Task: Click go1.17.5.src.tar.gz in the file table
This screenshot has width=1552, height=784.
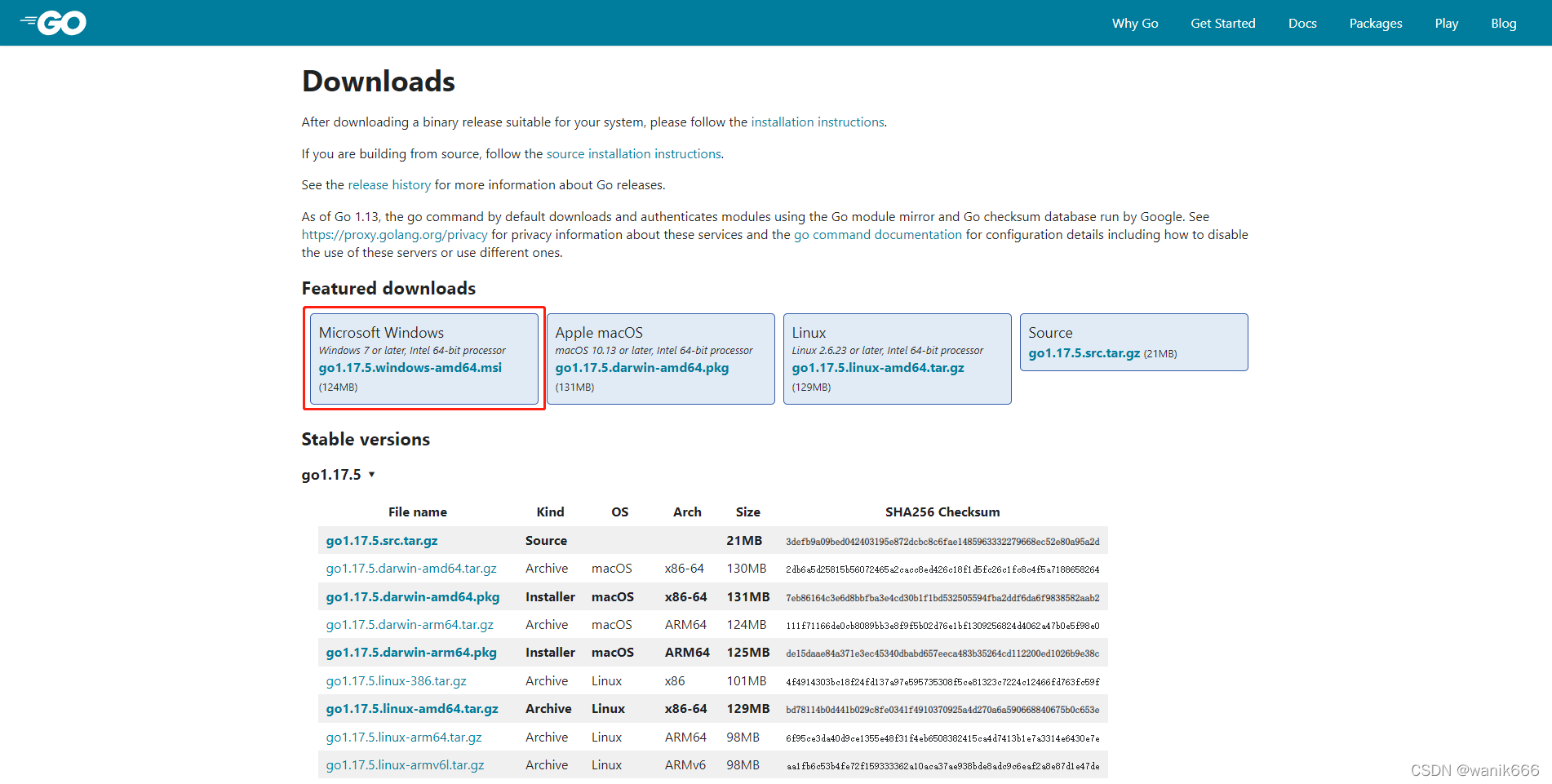Action: [382, 541]
